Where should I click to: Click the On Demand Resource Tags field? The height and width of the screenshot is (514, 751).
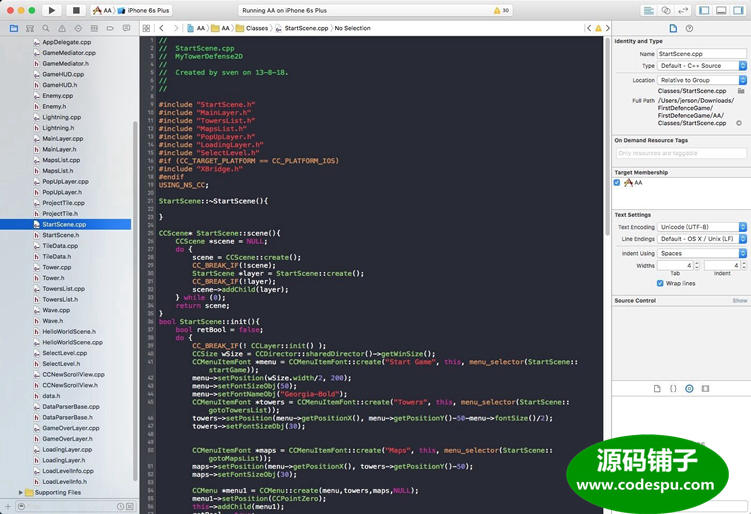click(x=681, y=153)
